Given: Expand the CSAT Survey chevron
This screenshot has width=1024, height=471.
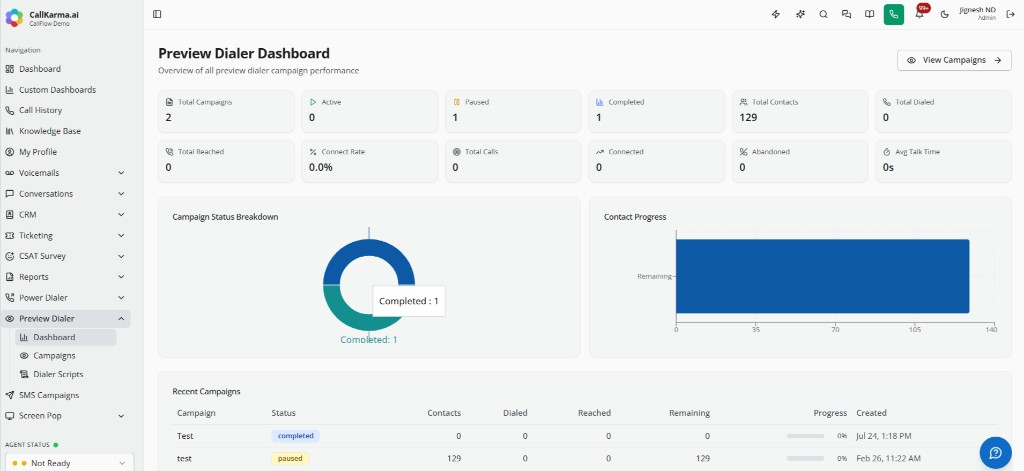Looking at the screenshot, I should 121,256.
